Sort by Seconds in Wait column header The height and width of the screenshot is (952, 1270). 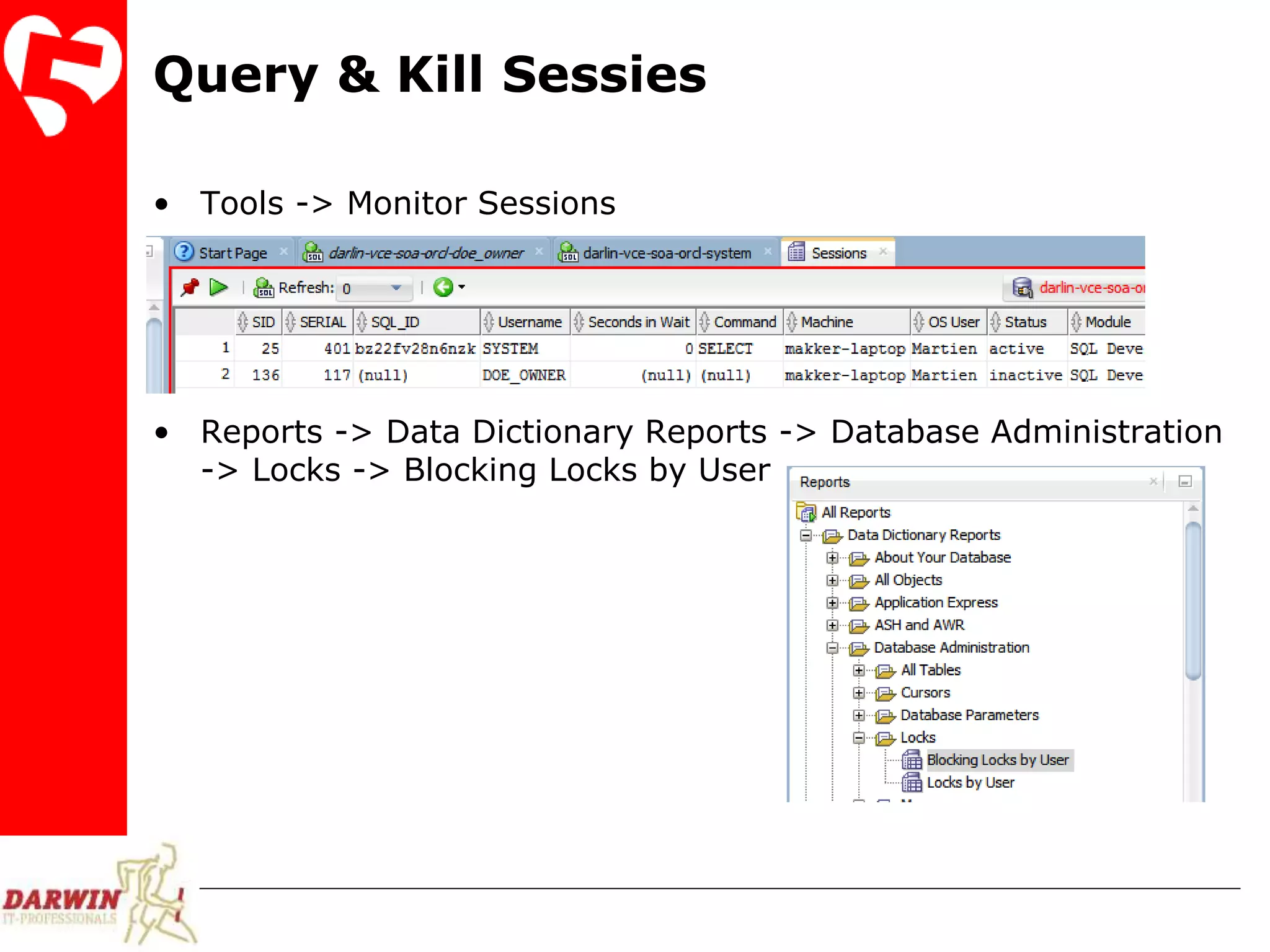point(633,322)
